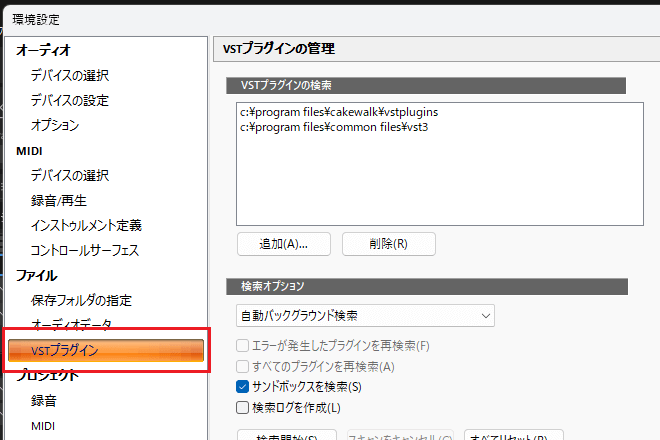
Task: Go to 録音/再生 settings page
Action: pos(59,200)
